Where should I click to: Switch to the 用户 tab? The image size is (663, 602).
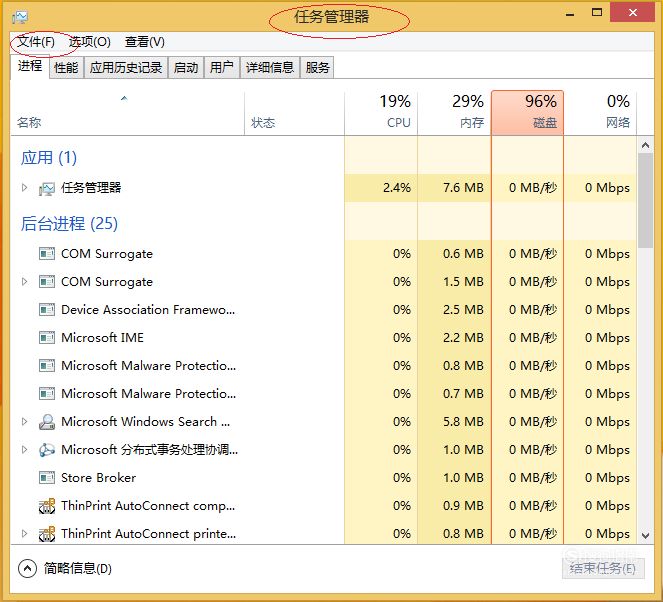pyautogui.click(x=222, y=68)
